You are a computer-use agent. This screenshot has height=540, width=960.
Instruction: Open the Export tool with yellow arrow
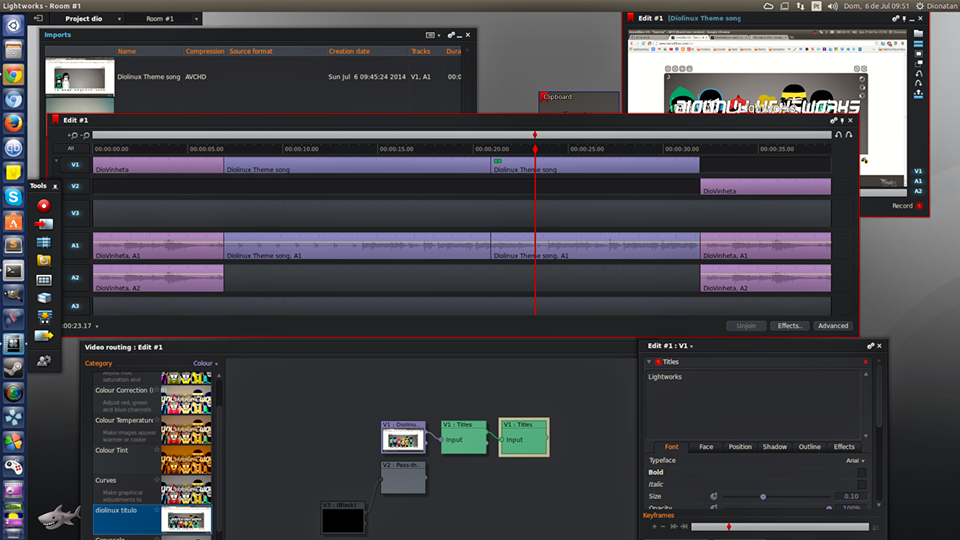[x=43, y=336]
